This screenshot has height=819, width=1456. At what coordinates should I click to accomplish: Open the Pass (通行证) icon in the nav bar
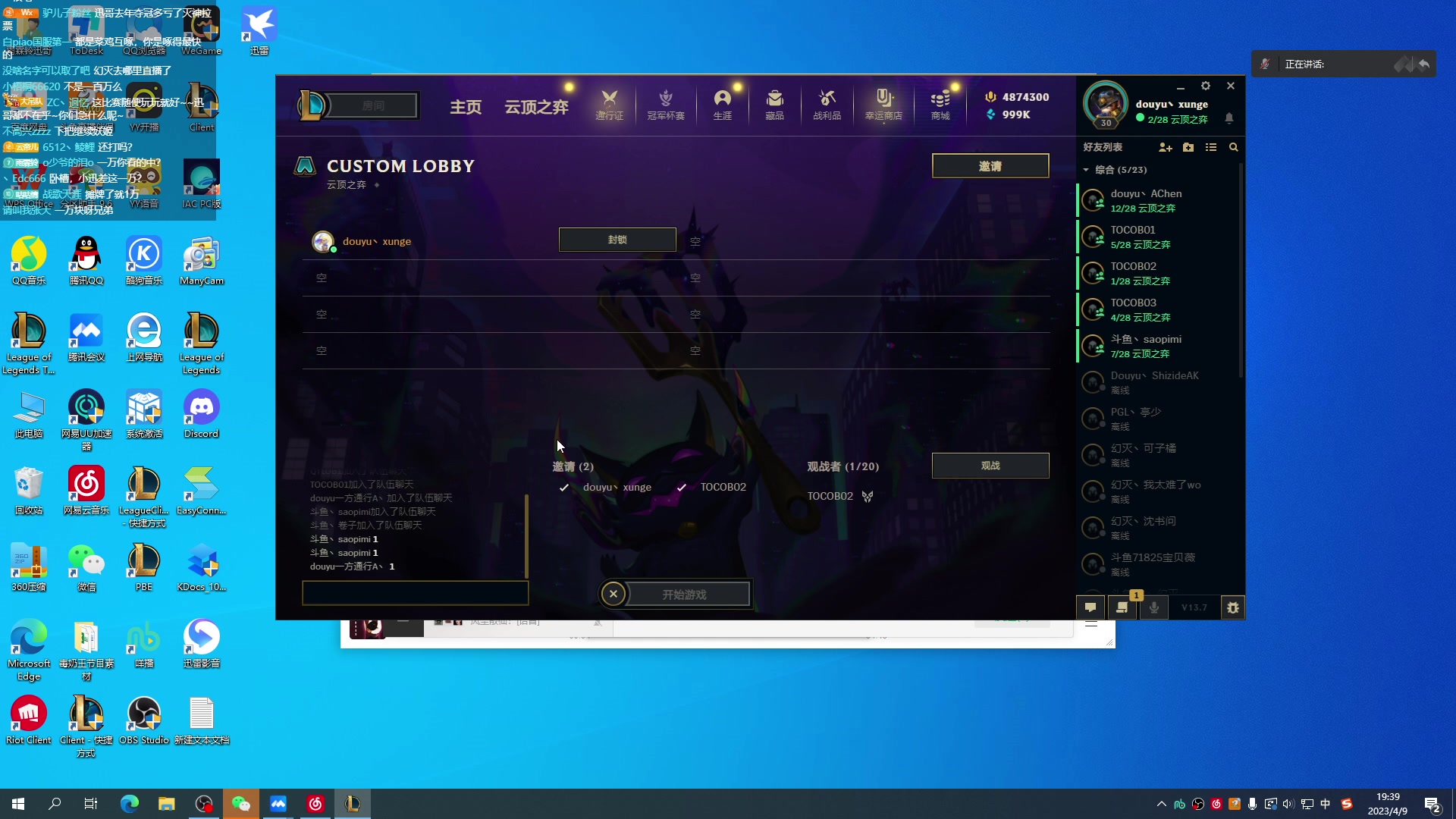(609, 105)
